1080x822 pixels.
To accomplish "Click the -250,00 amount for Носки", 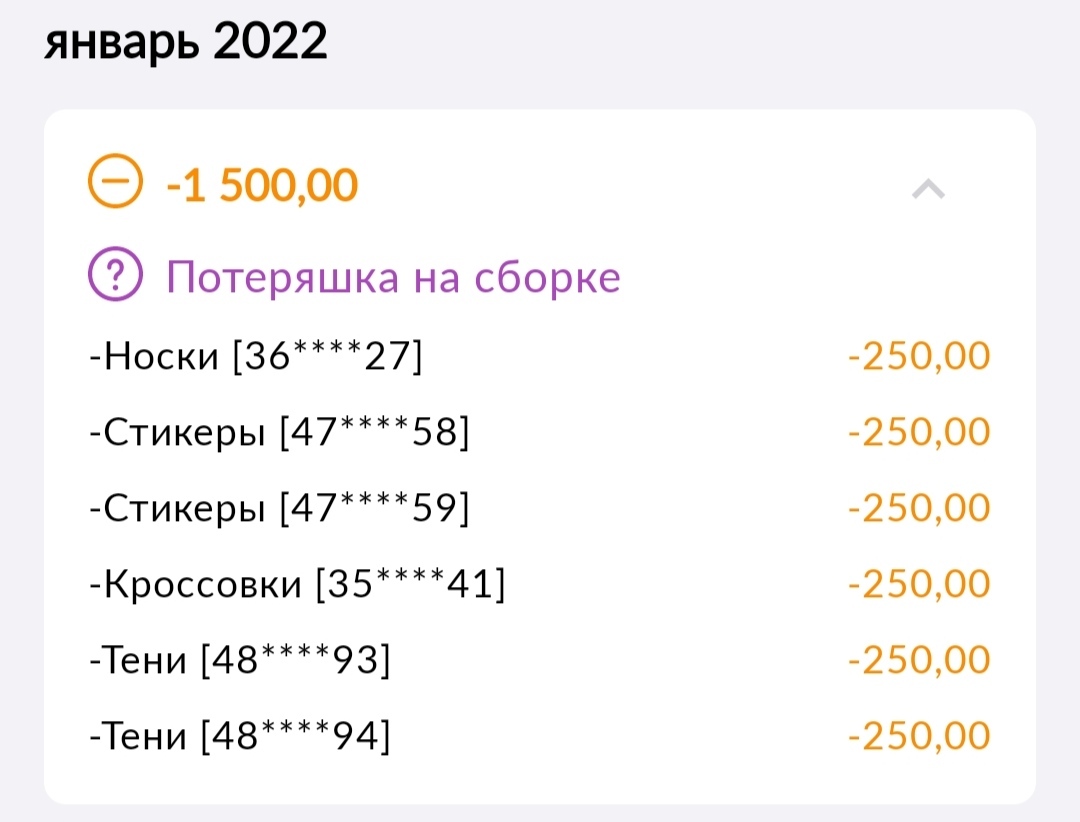I will tap(918, 357).
